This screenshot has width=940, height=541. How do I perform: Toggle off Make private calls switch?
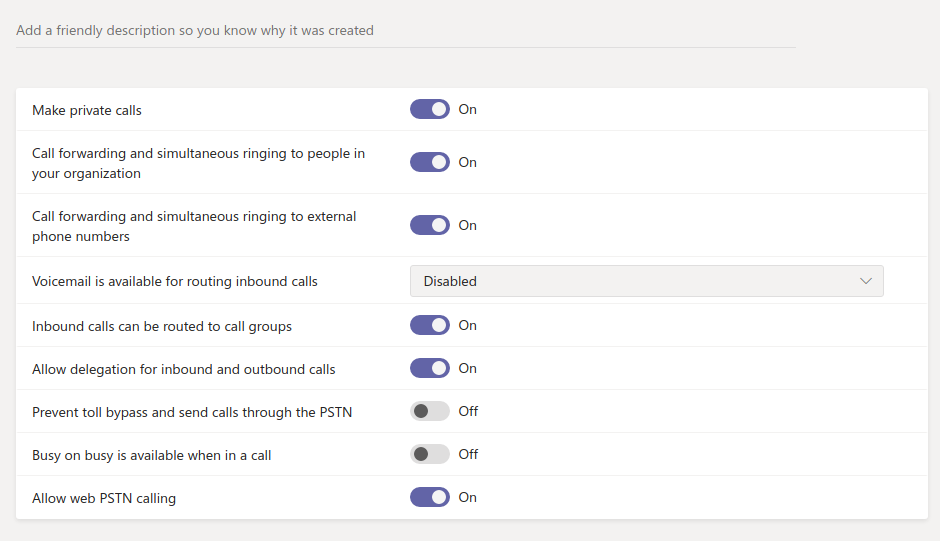pos(430,109)
